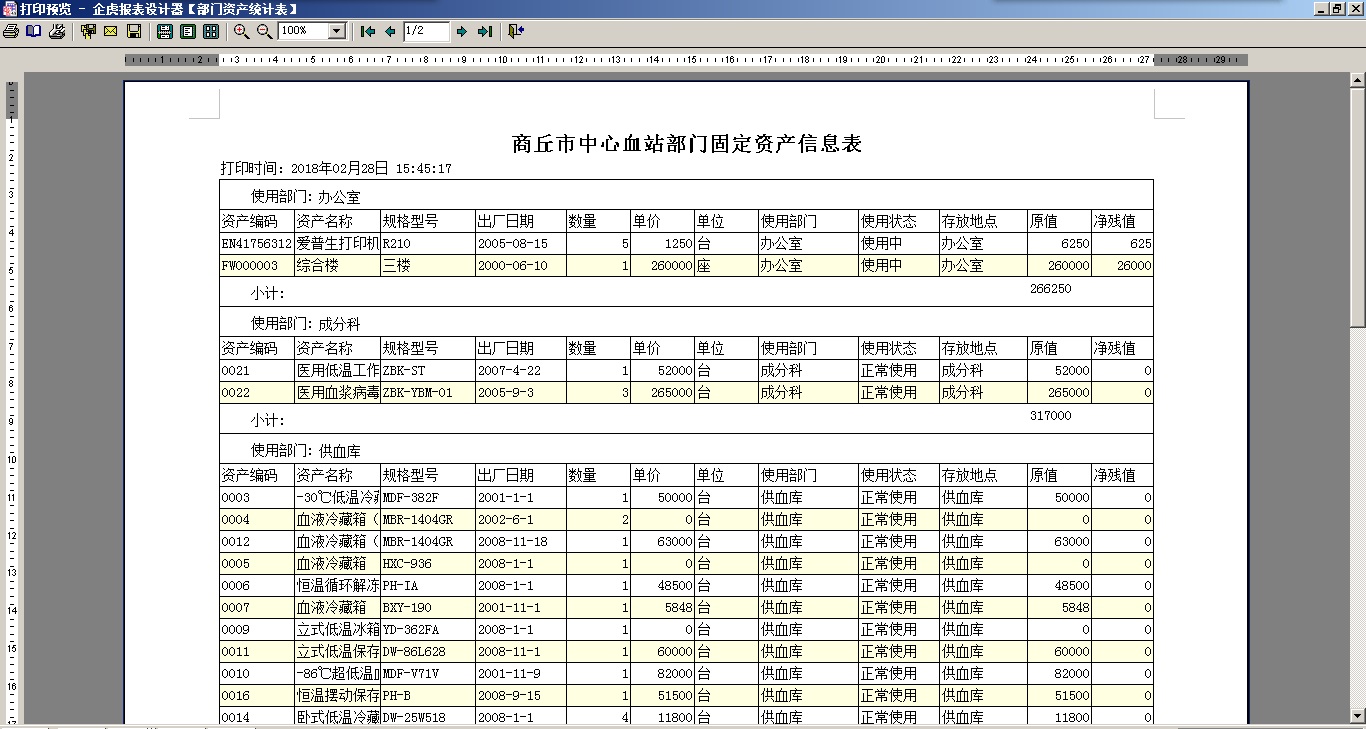Select the page width view icon
Image resolution: width=1366 pixels, height=729 pixels.
pyautogui.click(x=165, y=31)
